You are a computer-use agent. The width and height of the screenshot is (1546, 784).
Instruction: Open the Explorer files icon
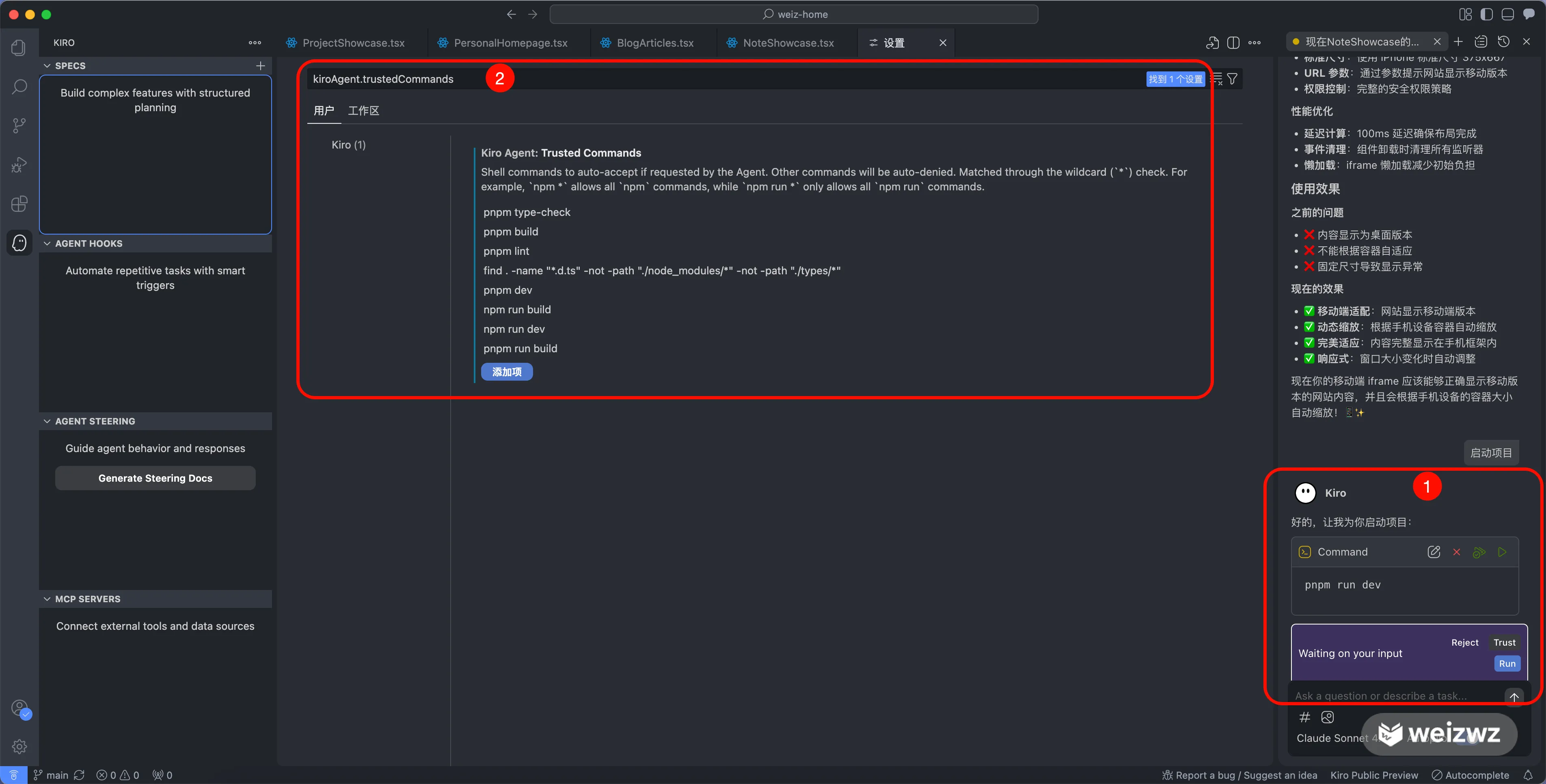pos(19,47)
